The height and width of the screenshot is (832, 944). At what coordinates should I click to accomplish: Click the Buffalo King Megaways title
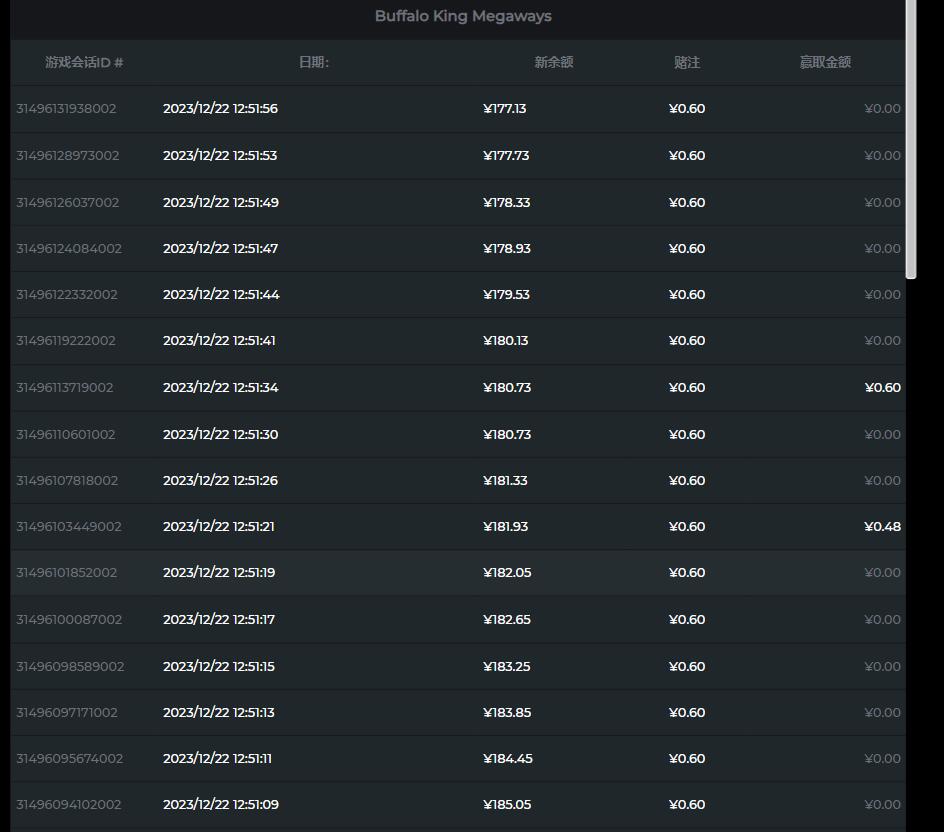tap(463, 16)
